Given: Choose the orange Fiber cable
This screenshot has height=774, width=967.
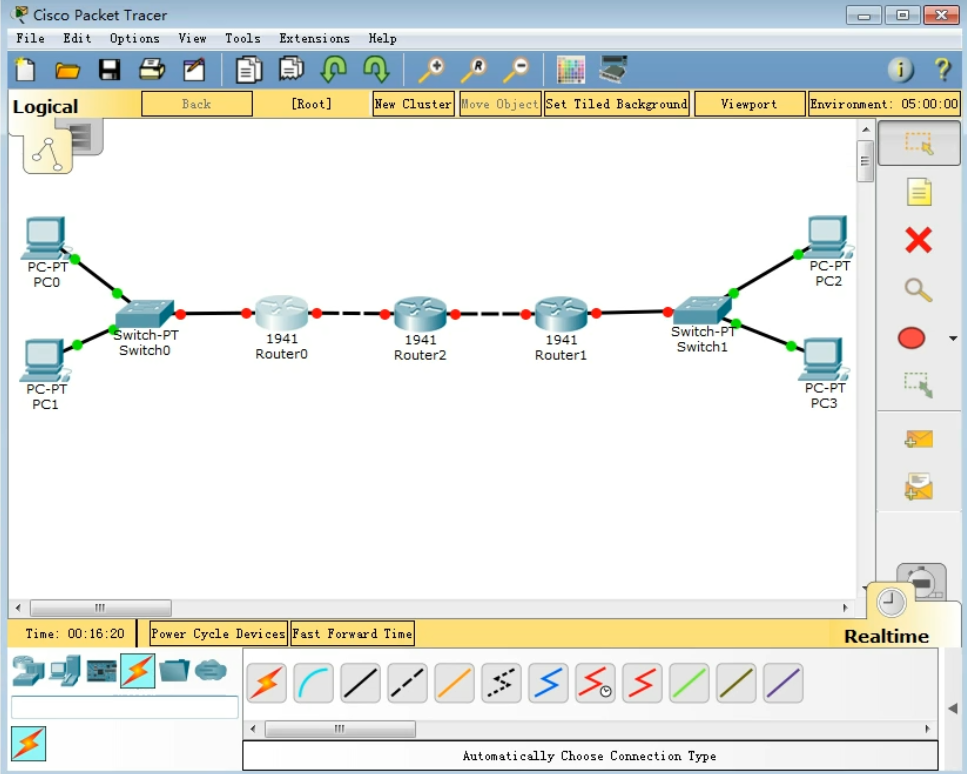Looking at the screenshot, I should [454, 683].
